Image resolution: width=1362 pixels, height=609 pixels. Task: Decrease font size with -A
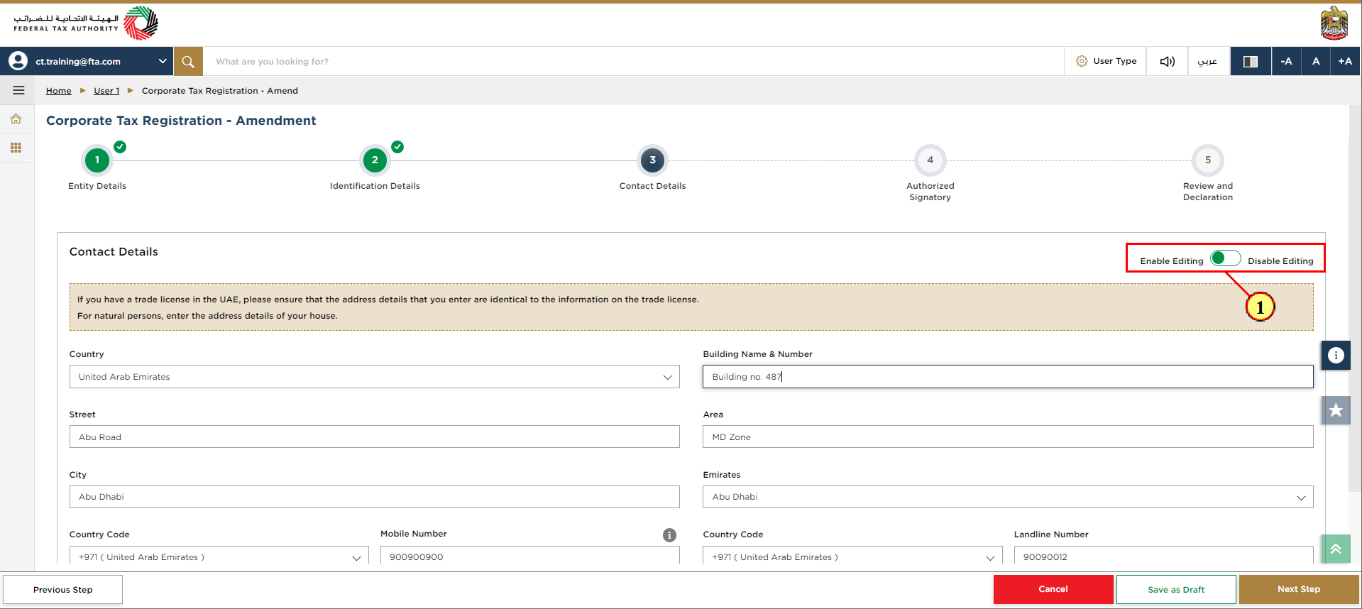pyautogui.click(x=1286, y=61)
